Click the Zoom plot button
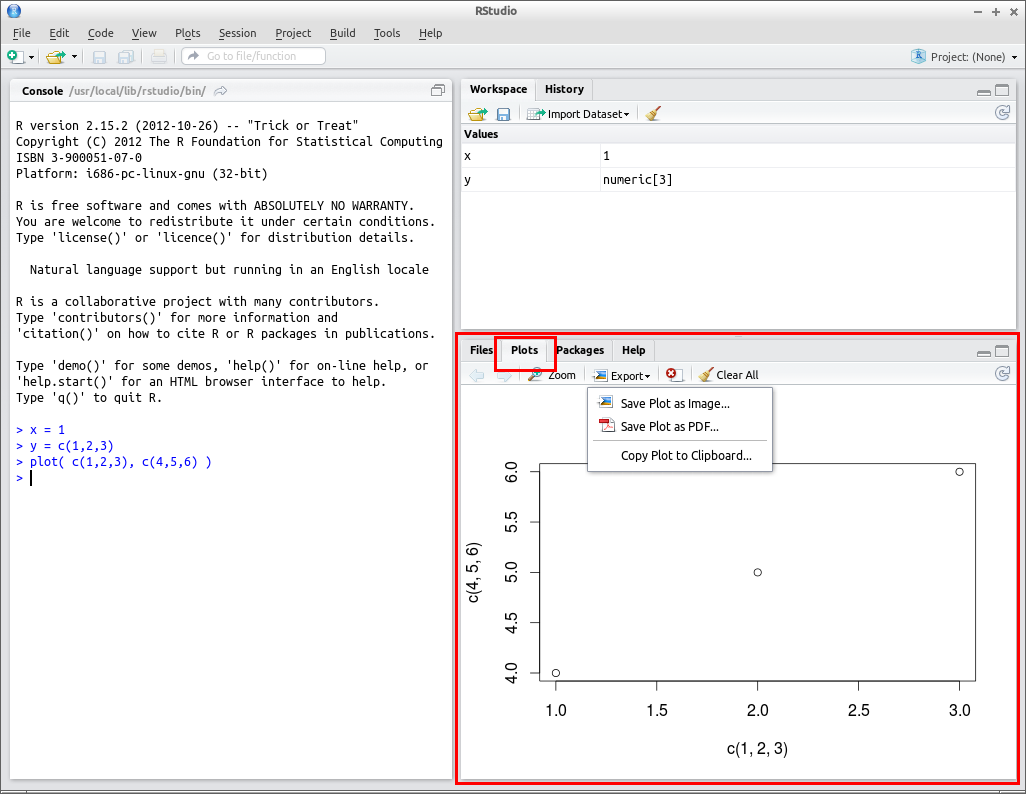Image resolution: width=1026 pixels, height=794 pixels. tap(552, 375)
